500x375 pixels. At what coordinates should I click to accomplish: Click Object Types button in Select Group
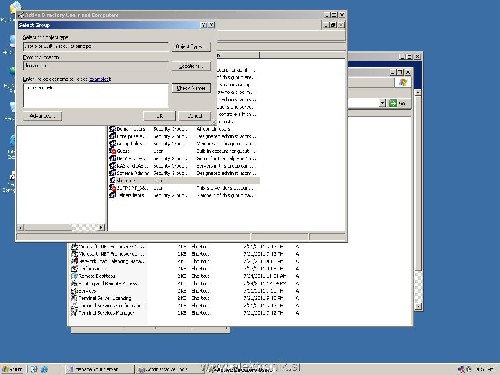tap(191, 46)
